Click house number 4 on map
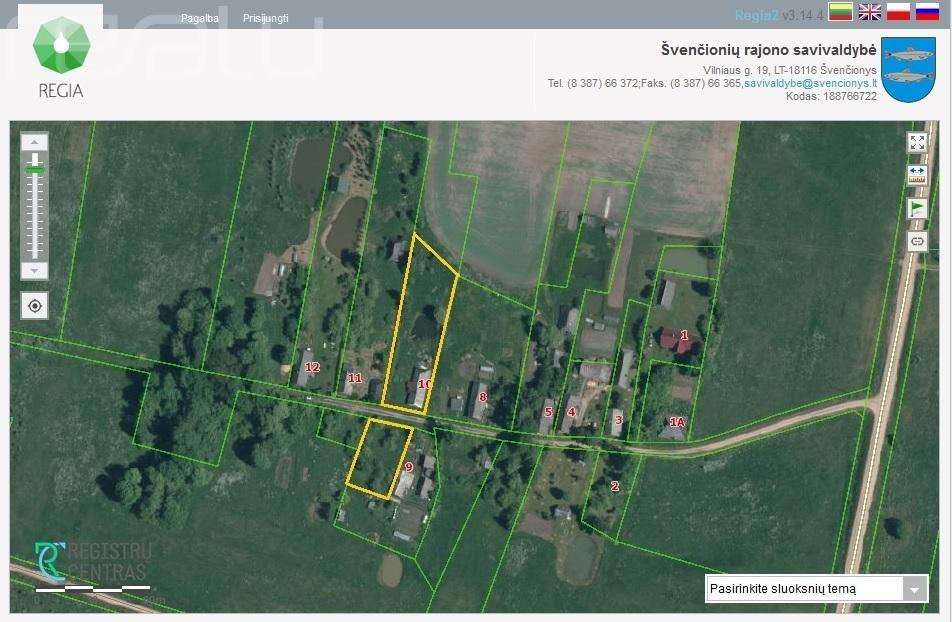The image size is (952, 622). 571,412
